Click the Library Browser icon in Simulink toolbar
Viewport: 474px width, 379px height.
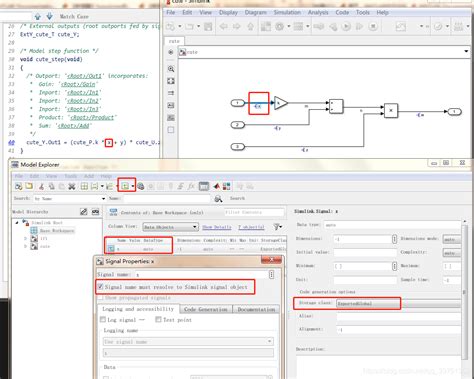click(x=266, y=26)
